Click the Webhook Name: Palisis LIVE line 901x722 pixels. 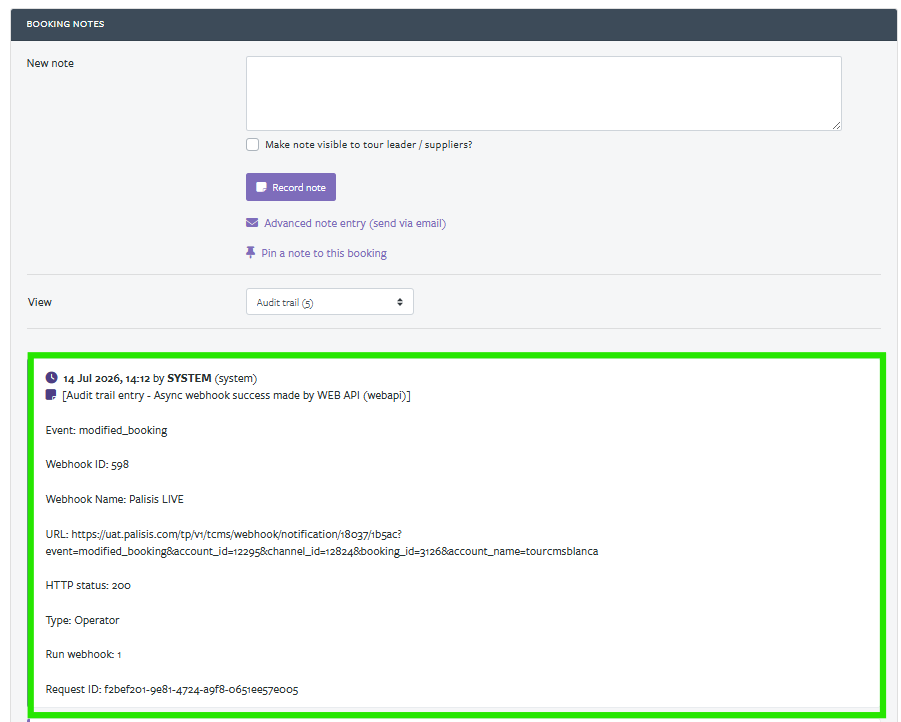(x=114, y=499)
